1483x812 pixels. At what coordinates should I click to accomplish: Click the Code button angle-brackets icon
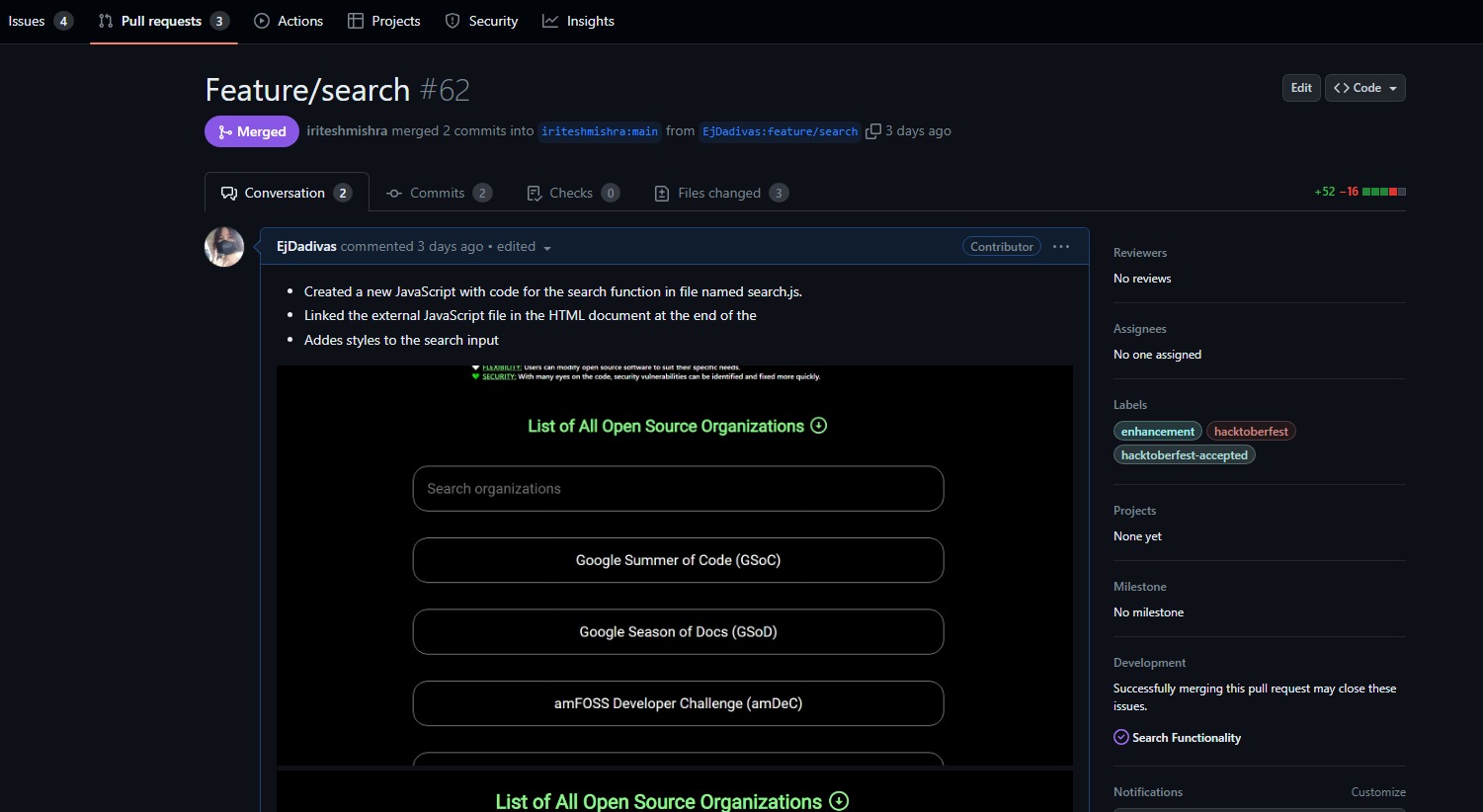[x=1341, y=88]
